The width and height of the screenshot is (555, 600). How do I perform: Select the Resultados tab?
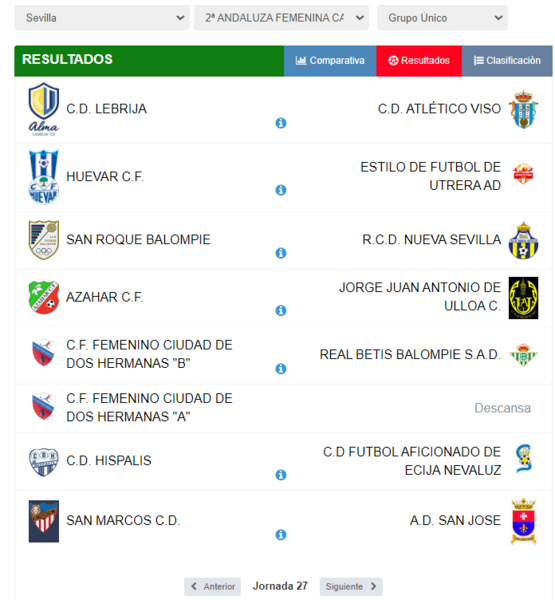click(419, 60)
